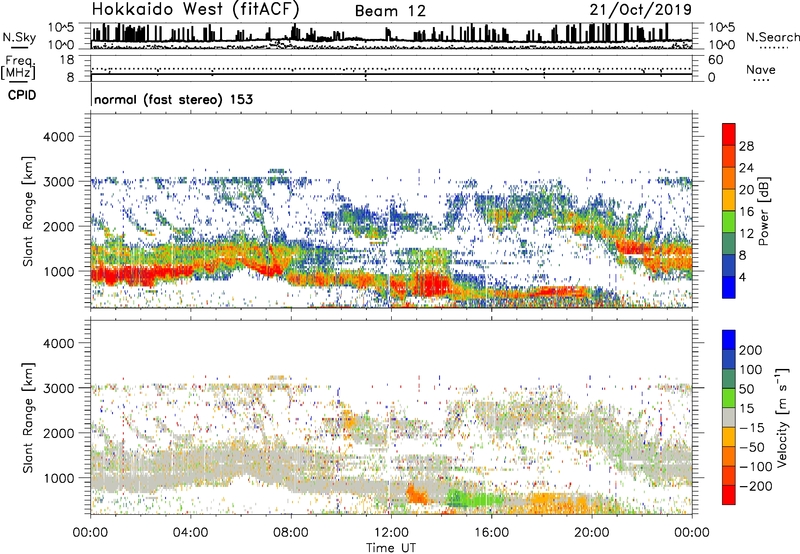Click the '16:00' time tick label
This screenshot has height=554, width=800.
point(491,533)
